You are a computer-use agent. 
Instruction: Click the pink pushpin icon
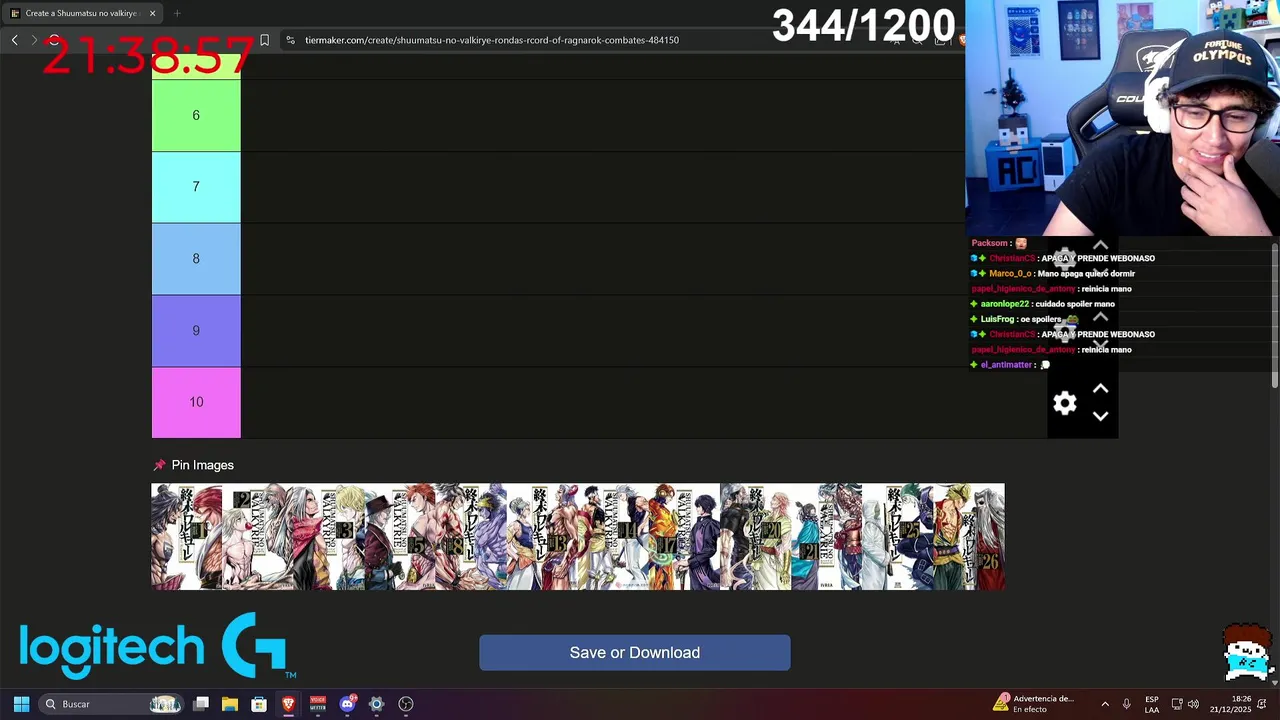click(159, 465)
